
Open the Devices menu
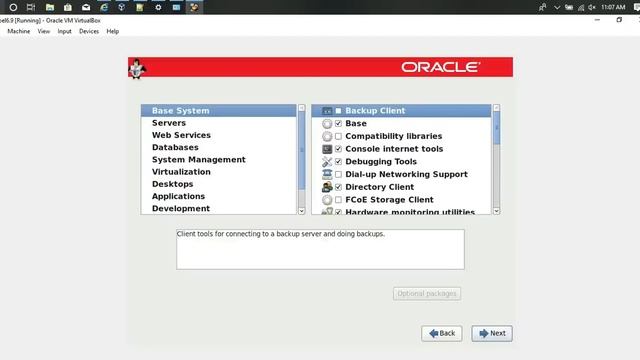point(89,31)
